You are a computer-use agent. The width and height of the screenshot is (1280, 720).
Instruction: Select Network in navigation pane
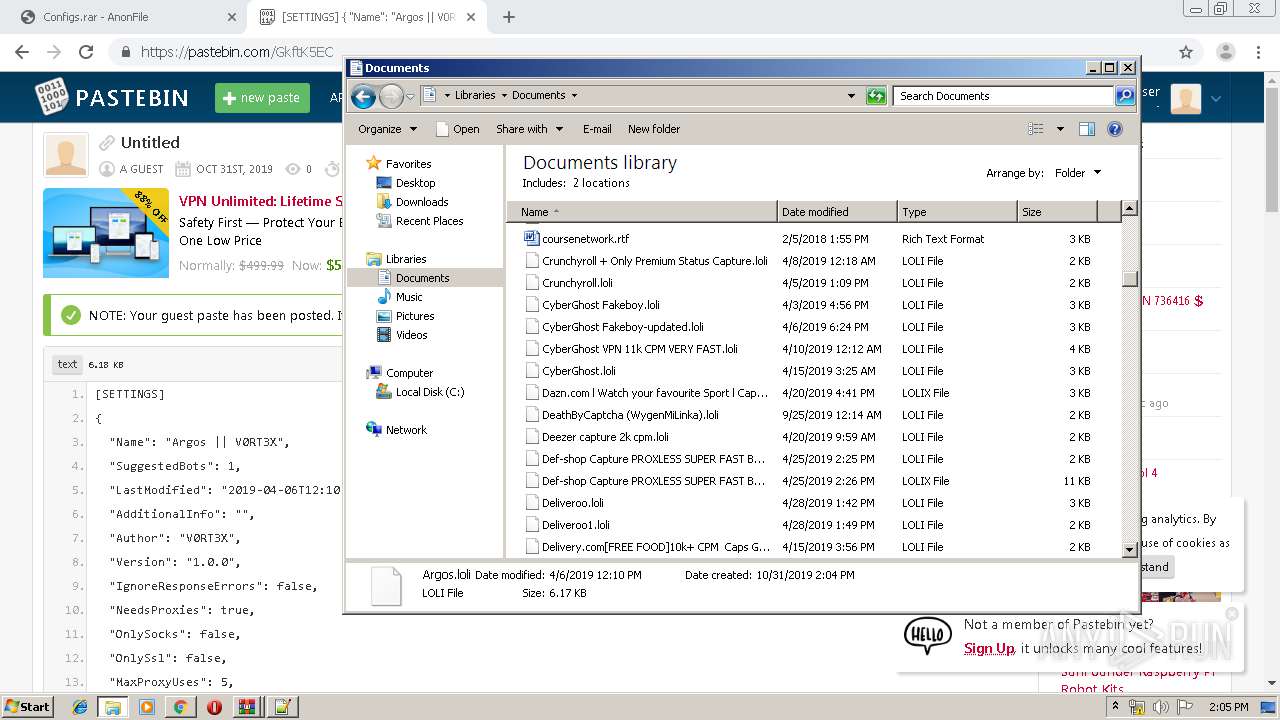[x=406, y=430]
